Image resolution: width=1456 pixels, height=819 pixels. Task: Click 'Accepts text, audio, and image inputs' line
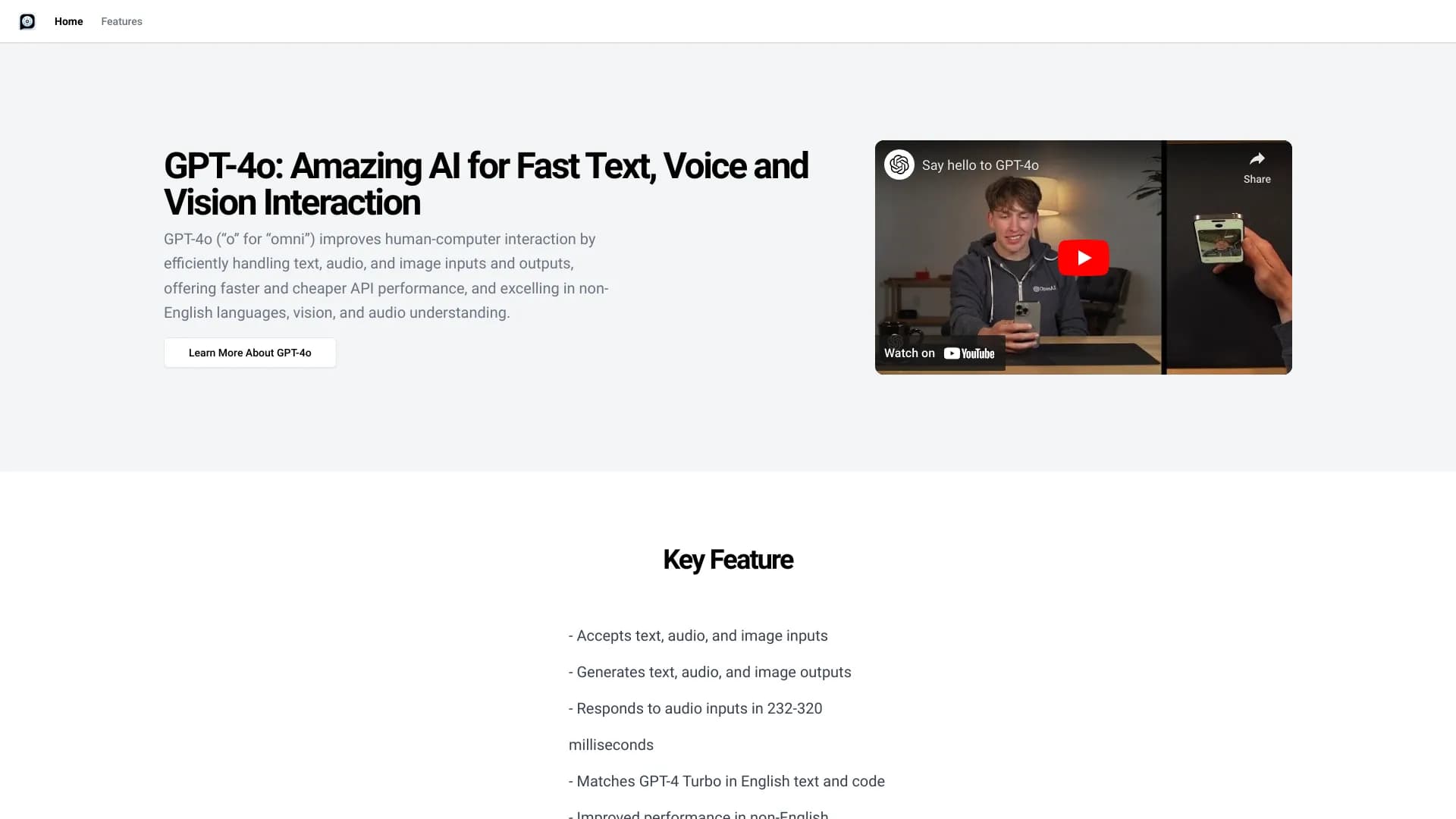[x=698, y=636]
